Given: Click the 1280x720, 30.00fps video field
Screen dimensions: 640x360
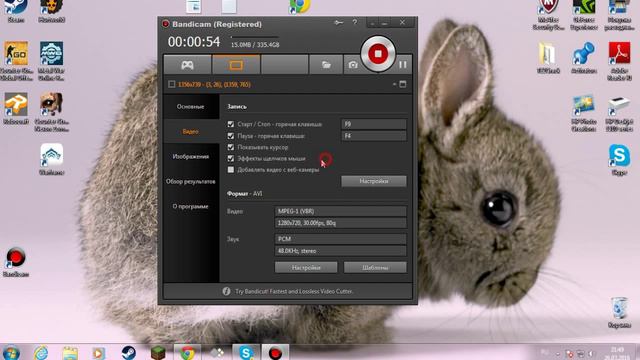Looking at the screenshot, I should [x=340, y=223].
